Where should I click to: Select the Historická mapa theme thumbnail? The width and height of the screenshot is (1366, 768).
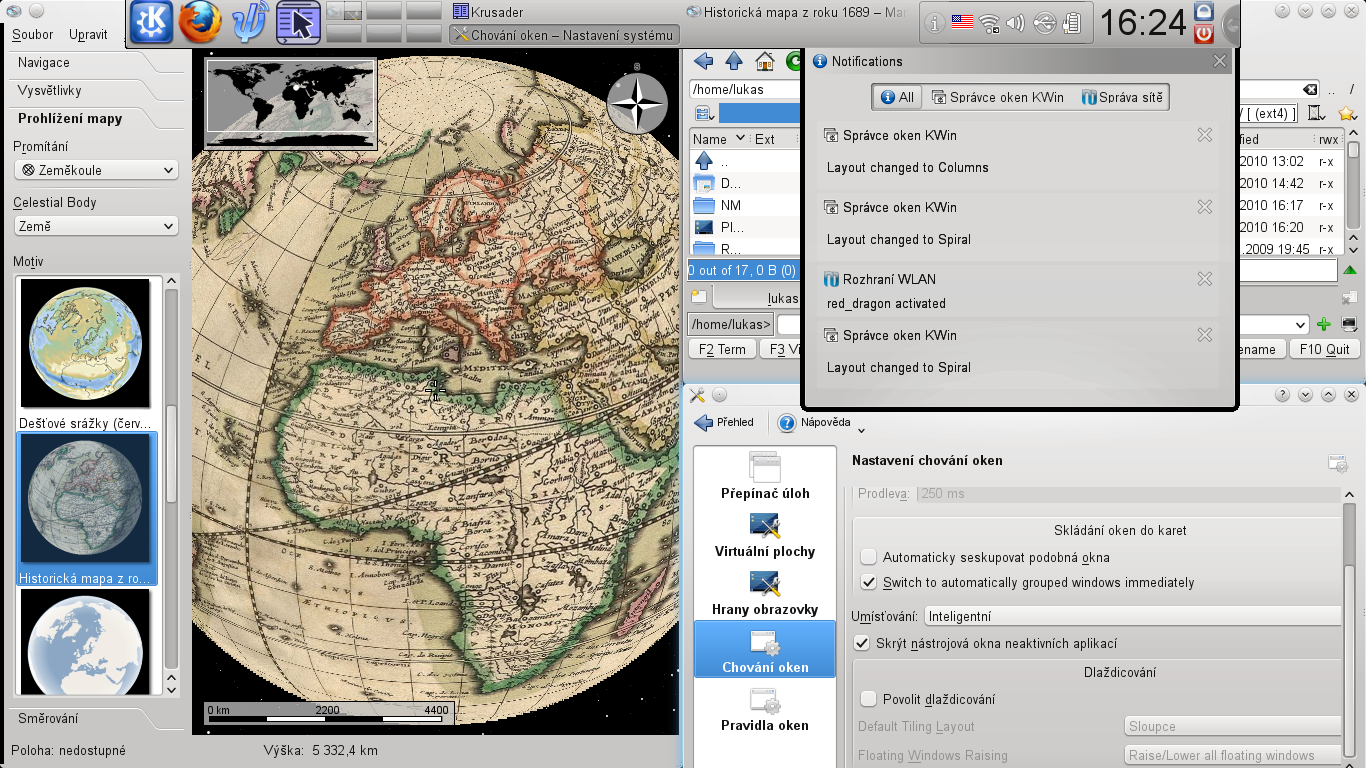coord(86,510)
